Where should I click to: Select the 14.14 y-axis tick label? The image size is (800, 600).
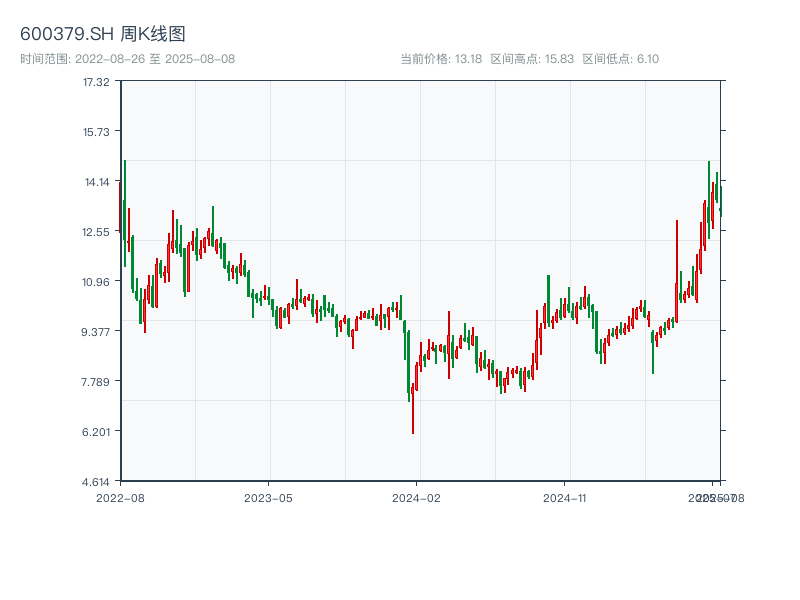[x=96, y=181]
